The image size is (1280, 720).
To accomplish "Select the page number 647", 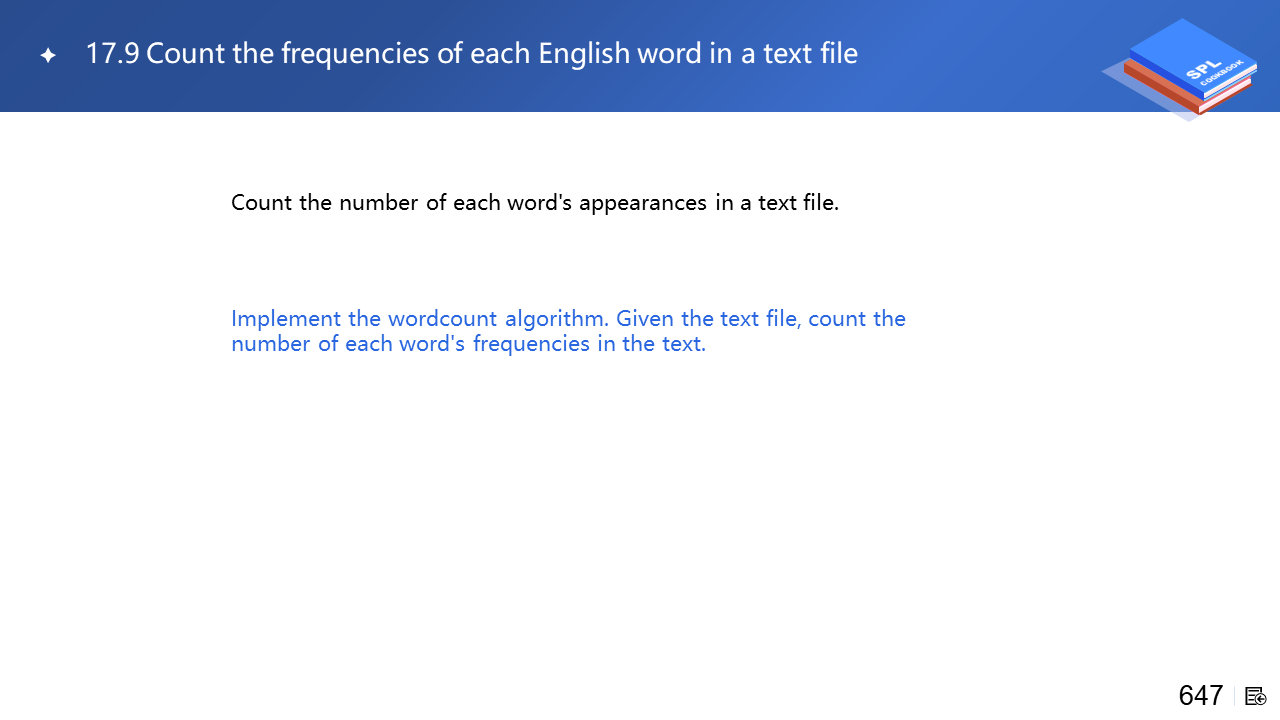I will point(1200,695).
